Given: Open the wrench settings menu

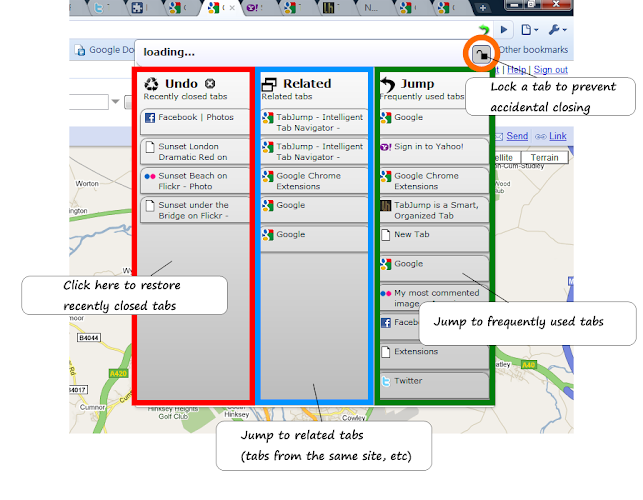Looking at the screenshot, I should [x=557, y=30].
